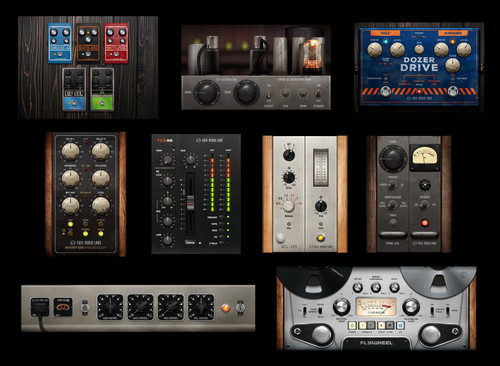Click the Feedback knob on Bucket-500 delay
Image resolution: width=500 pixels, height=366 pixels.
pos(71,178)
